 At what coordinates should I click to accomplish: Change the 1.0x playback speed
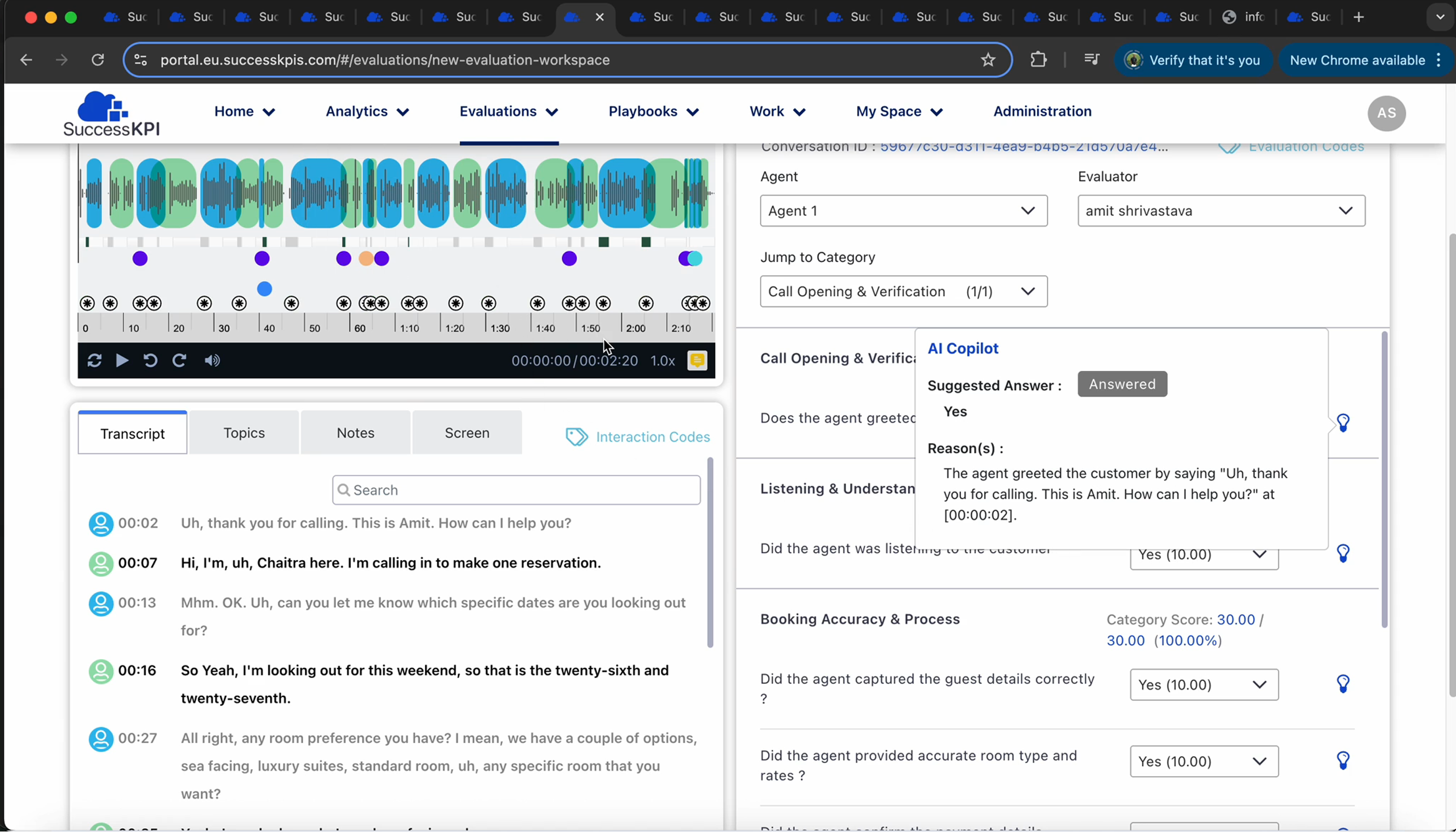(663, 360)
